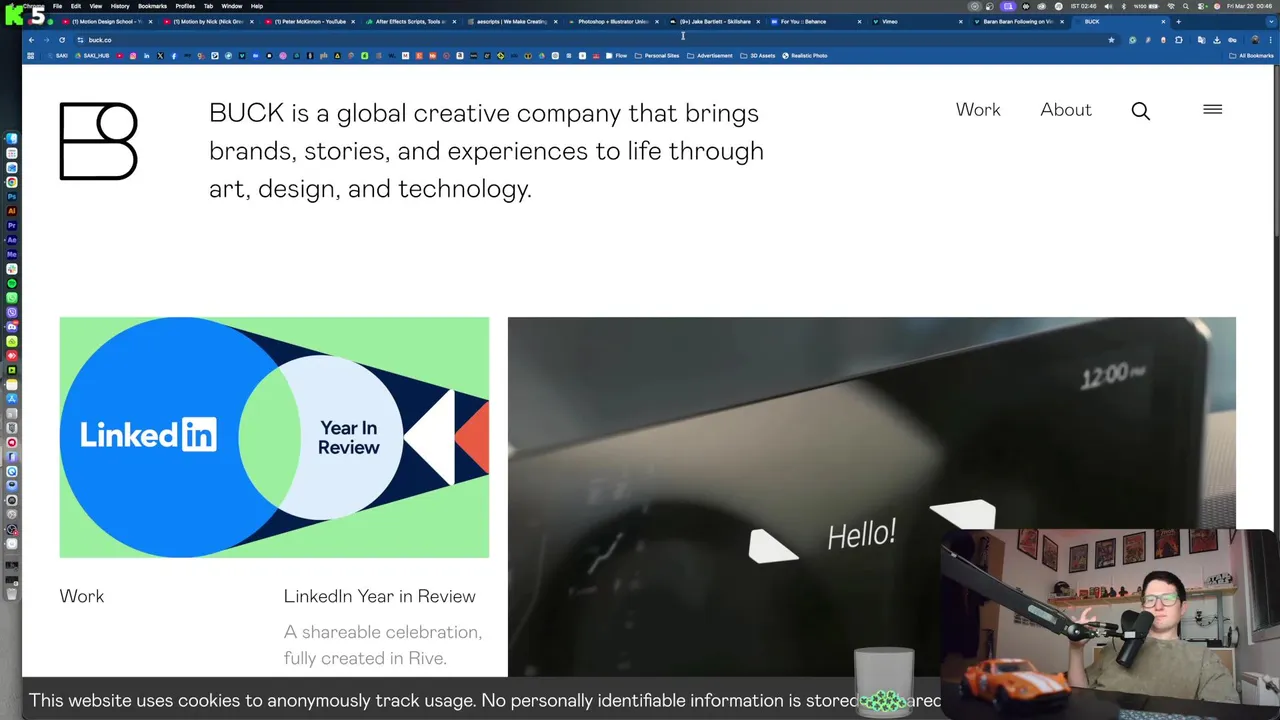The width and height of the screenshot is (1280, 720).
Task: Open the Work navigation link
Action: [978, 110]
